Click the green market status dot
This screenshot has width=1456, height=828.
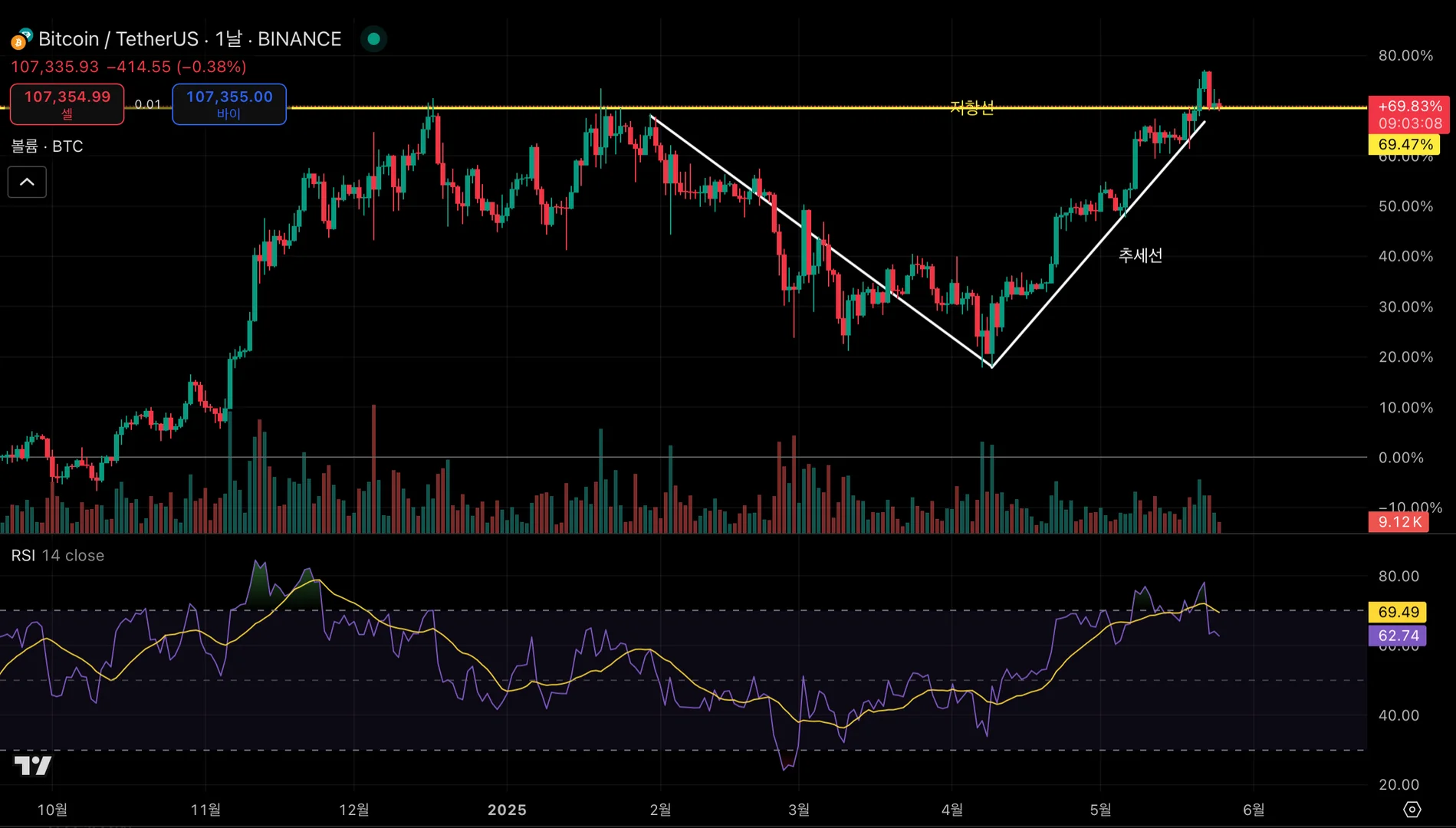[373, 38]
